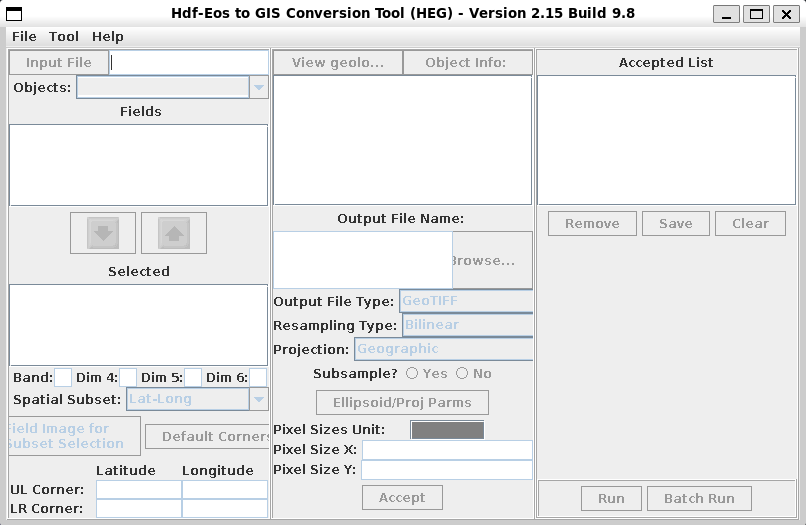The image size is (806, 525).
Task: Click inside the Selected list box
Action: point(138,325)
